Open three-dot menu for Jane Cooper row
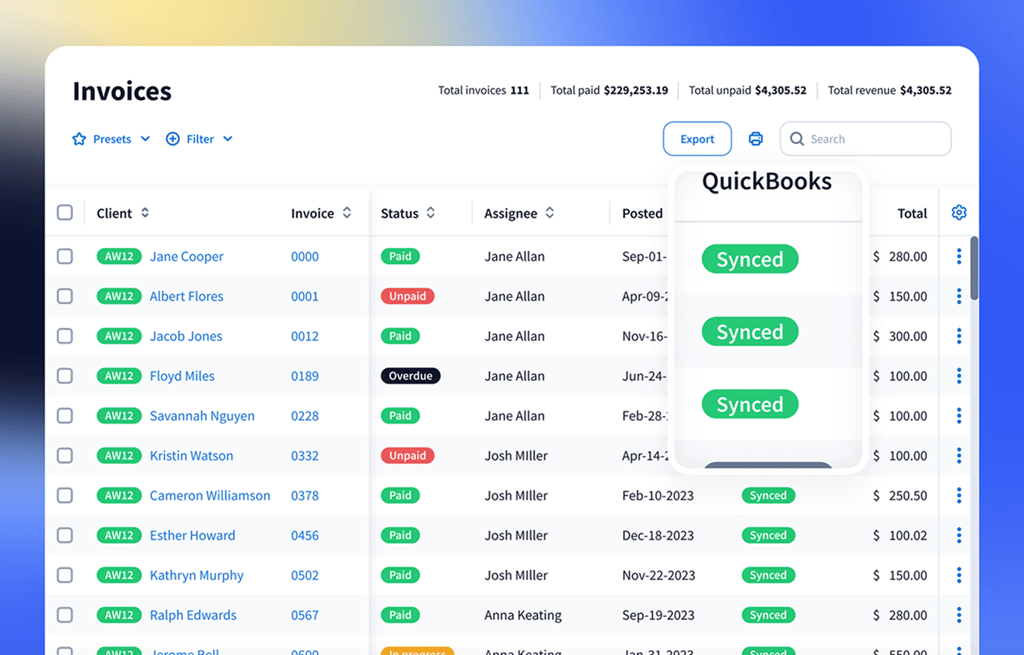The height and width of the screenshot is (655, 1024). (959, 257)
